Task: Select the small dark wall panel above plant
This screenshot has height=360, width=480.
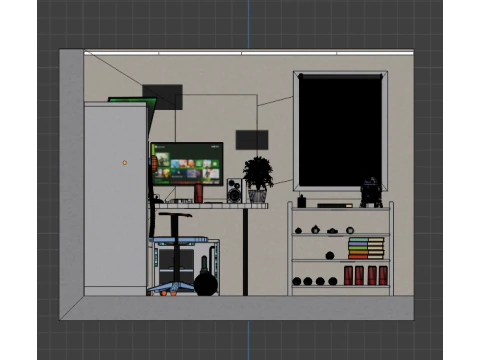Action: coord(252,140)
